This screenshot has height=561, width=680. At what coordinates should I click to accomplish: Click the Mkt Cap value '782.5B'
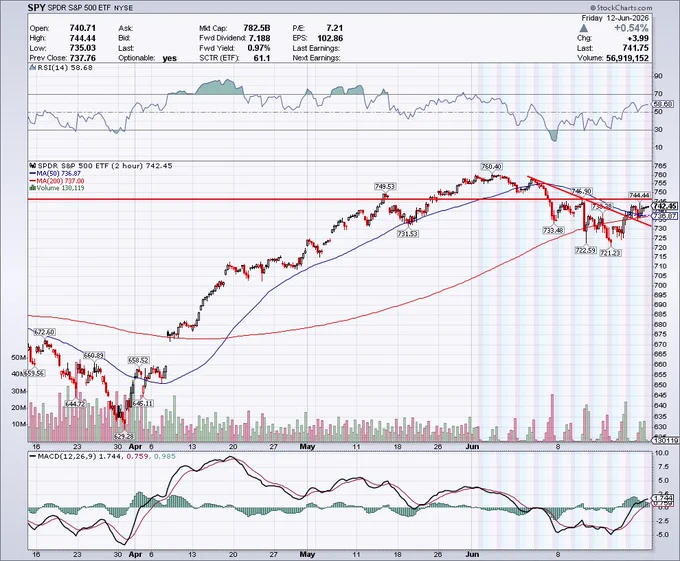(256, 28)
